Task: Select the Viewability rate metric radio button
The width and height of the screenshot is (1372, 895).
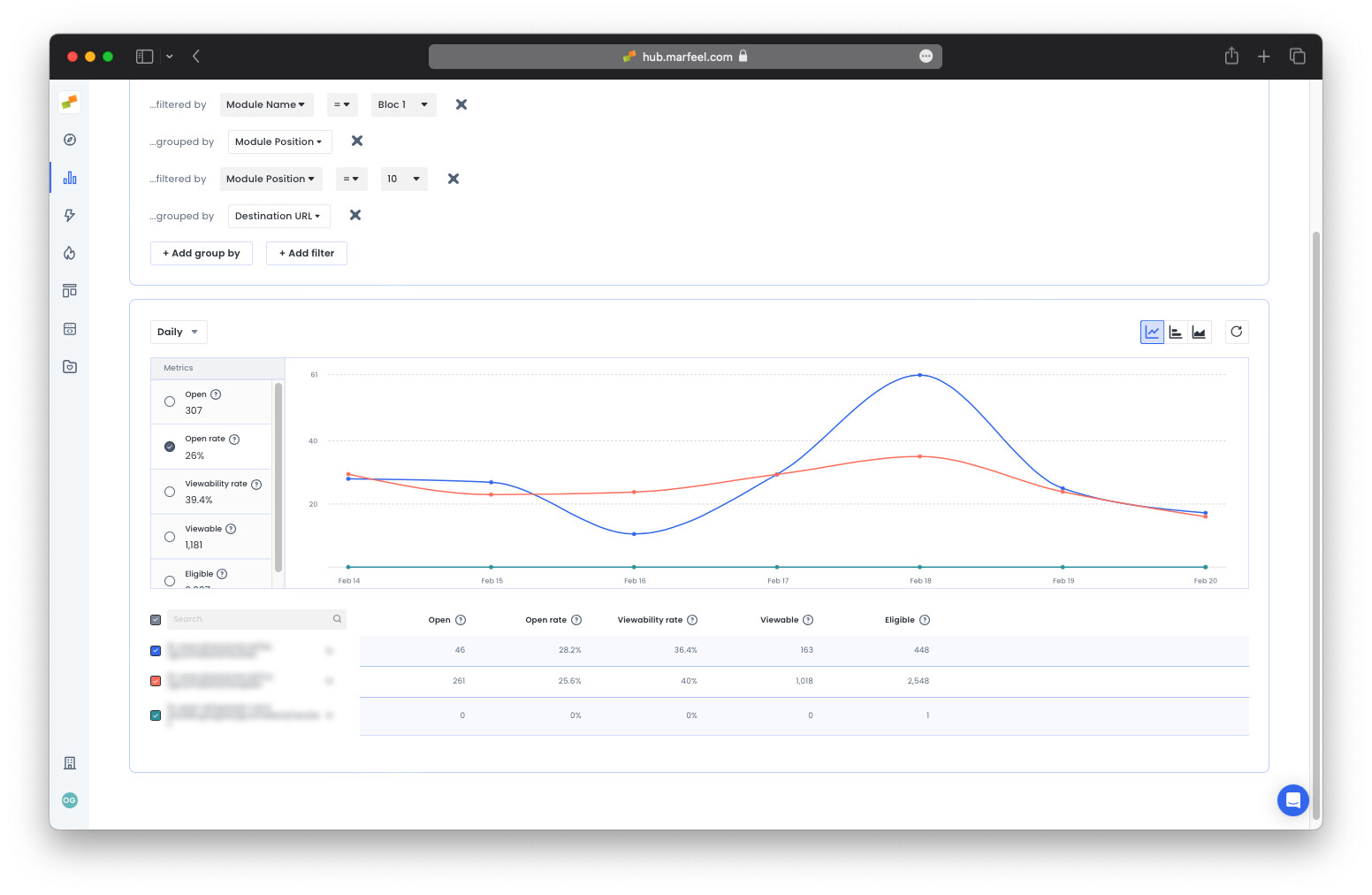Action: tap(169, 491)
